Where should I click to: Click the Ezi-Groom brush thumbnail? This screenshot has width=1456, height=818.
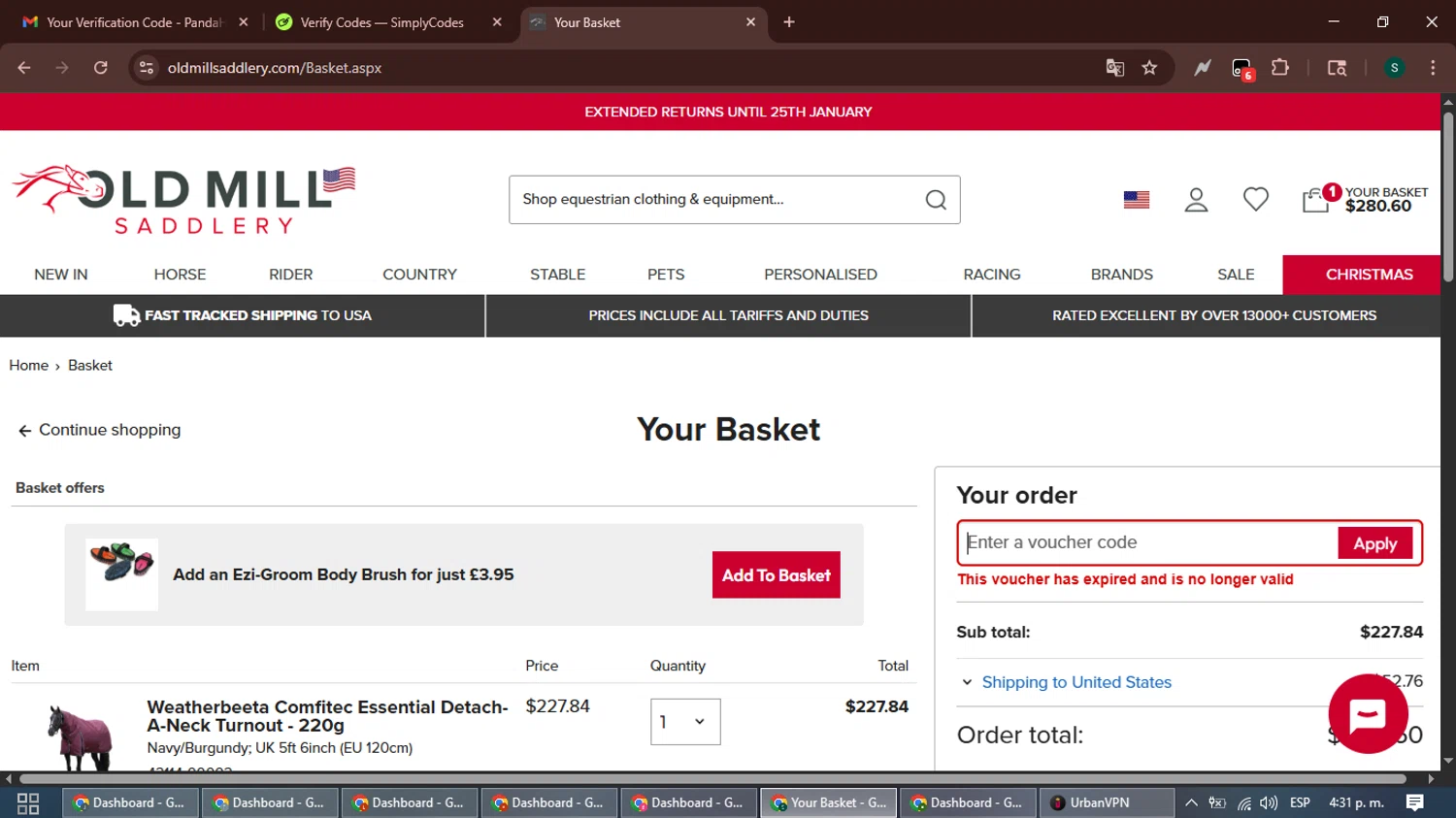point(121,574)
